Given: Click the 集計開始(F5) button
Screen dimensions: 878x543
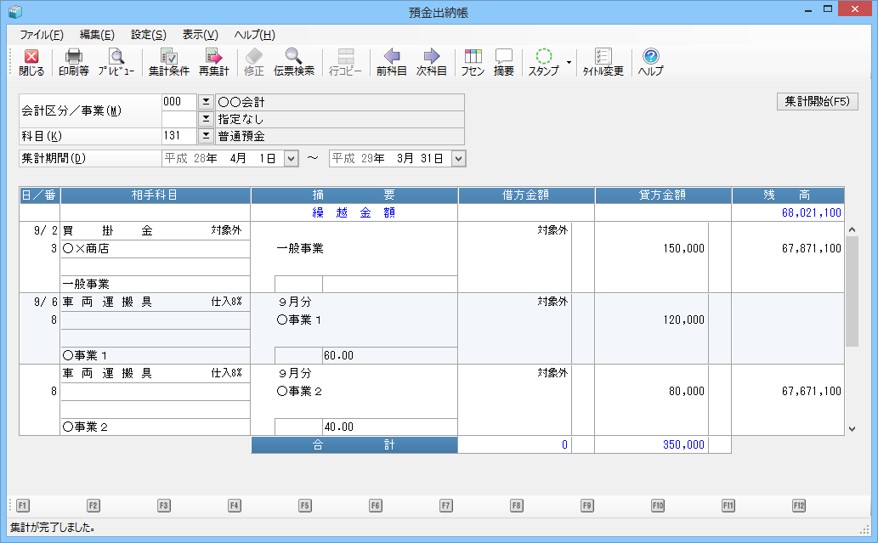Looking at the screenshot, I should pos(817,102).
